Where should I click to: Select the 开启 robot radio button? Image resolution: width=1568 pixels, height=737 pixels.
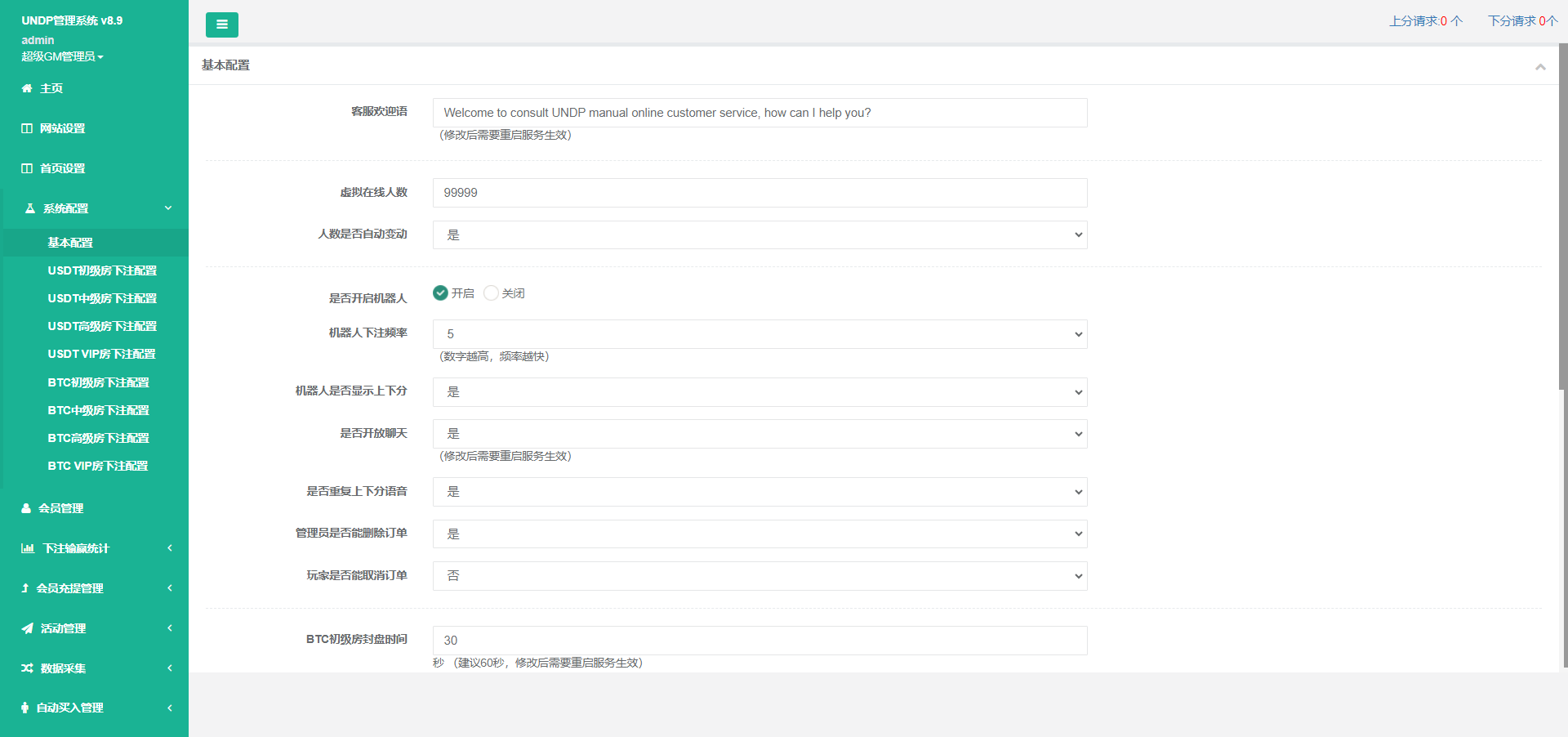pos(441,293)
